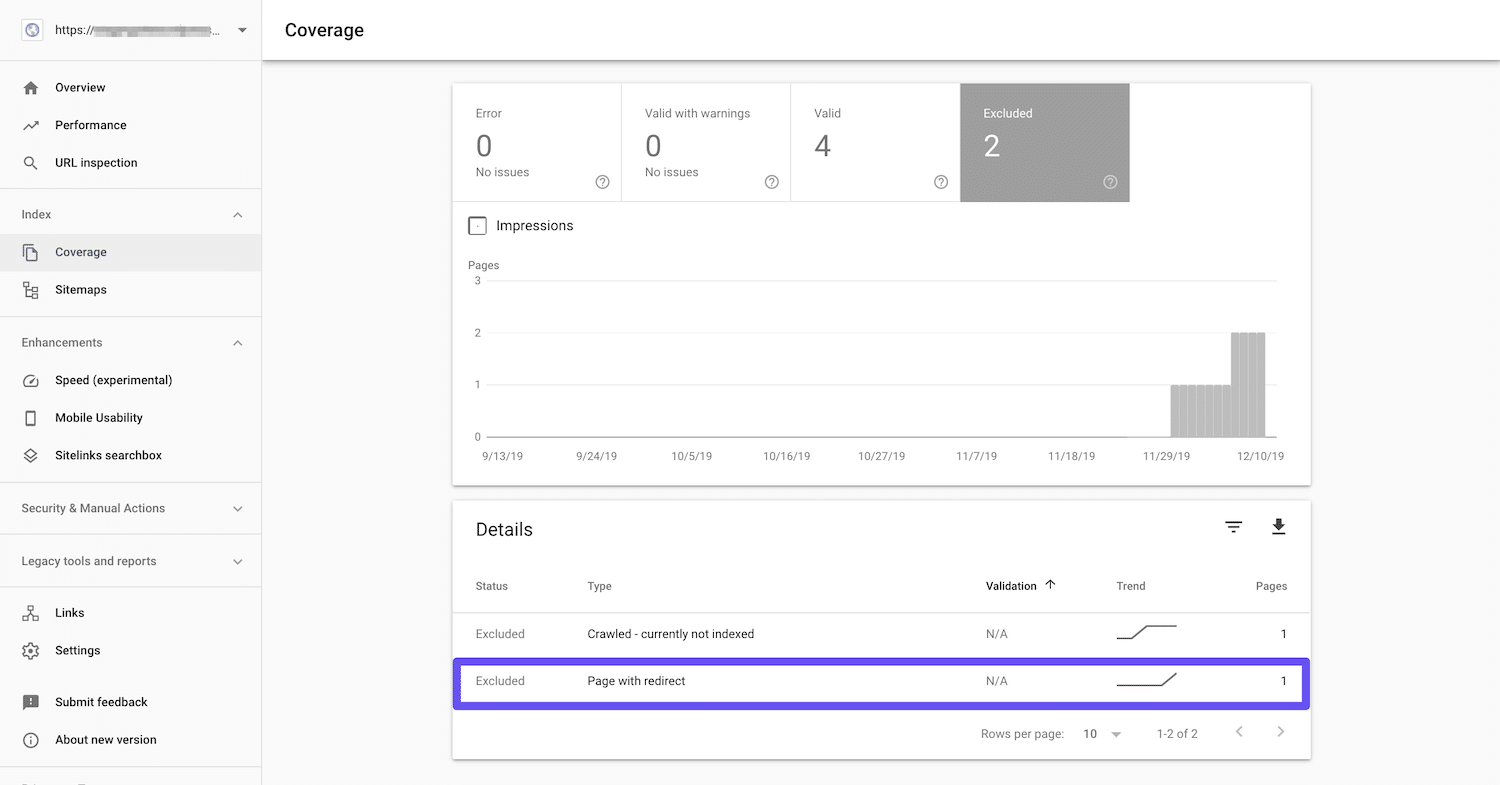
Task: Click the Speed (experimental) gauge icon
Action: pyautogui.click(x=31, y=380)
